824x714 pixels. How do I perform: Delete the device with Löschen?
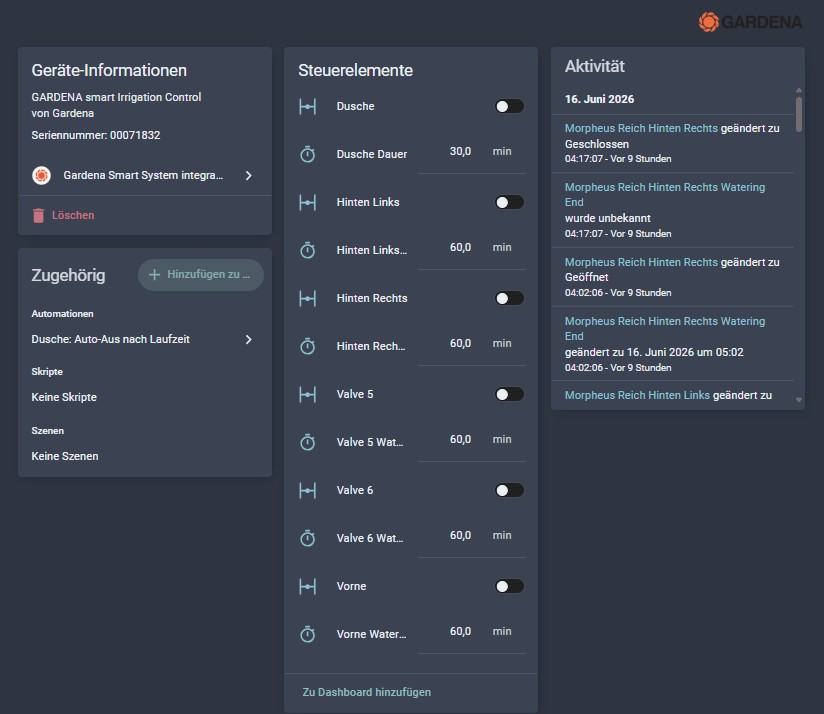point(64,215)
